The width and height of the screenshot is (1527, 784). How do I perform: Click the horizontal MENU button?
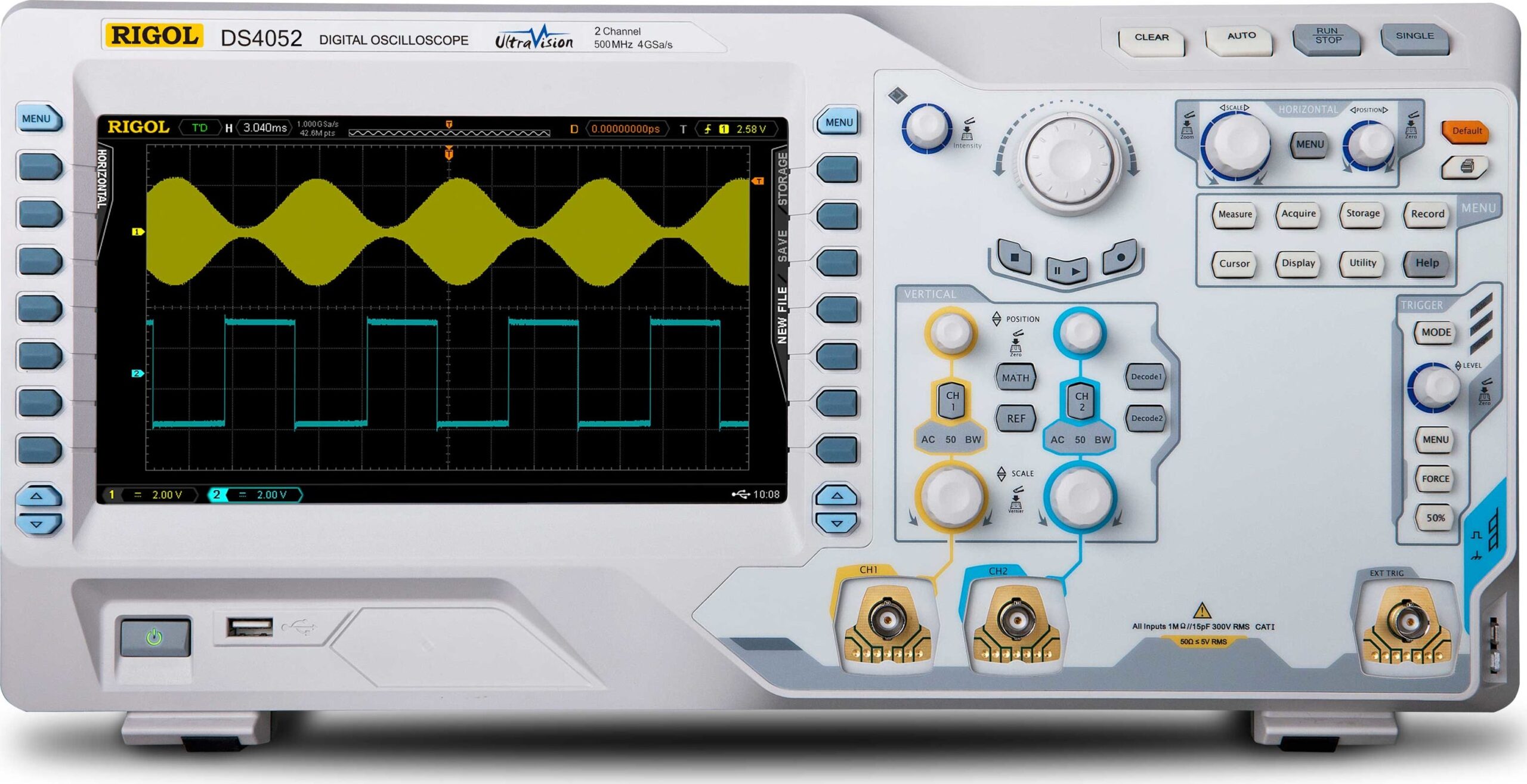(x=1310, y=145)
